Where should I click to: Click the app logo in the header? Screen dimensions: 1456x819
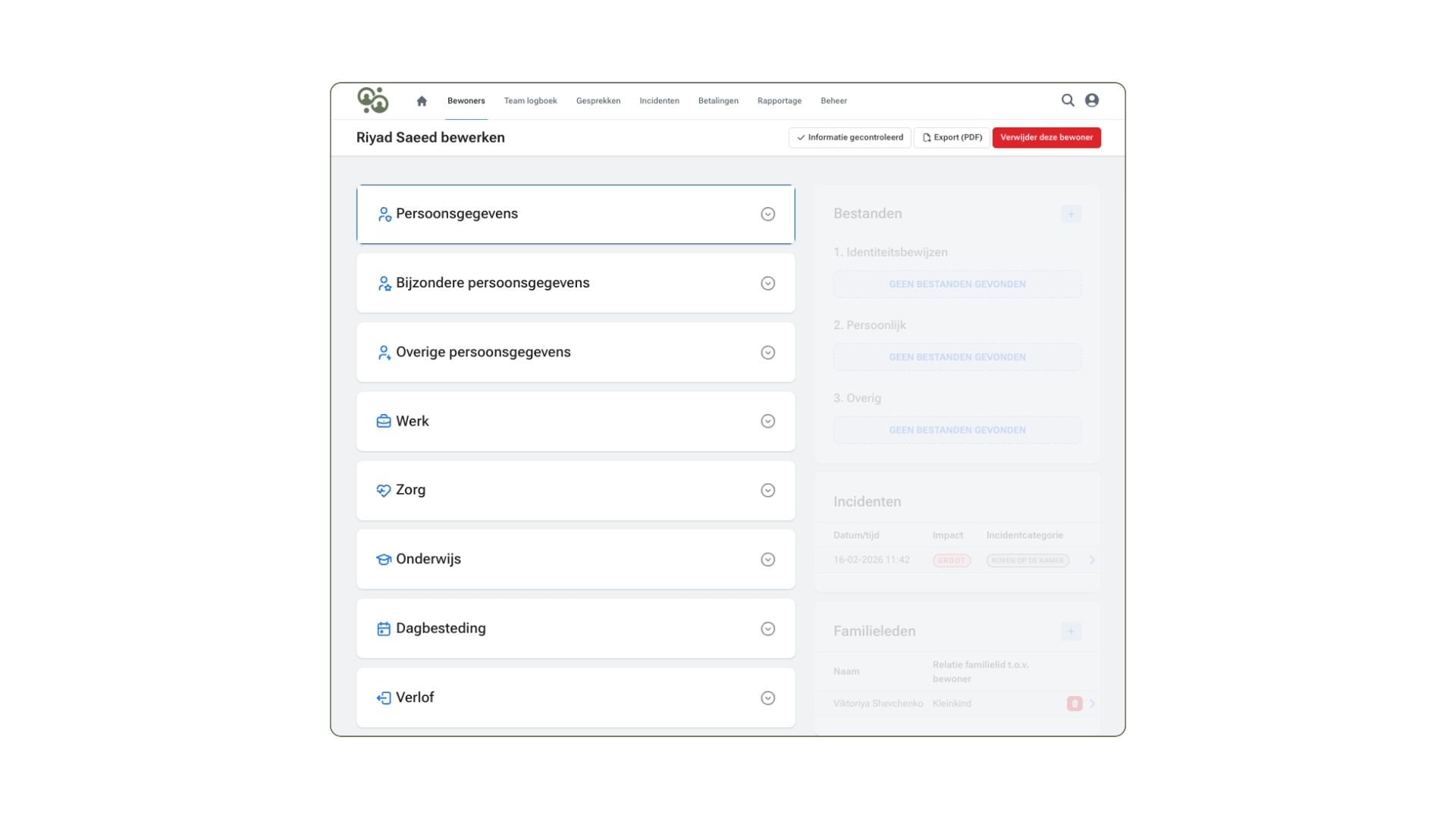point(373,100)
